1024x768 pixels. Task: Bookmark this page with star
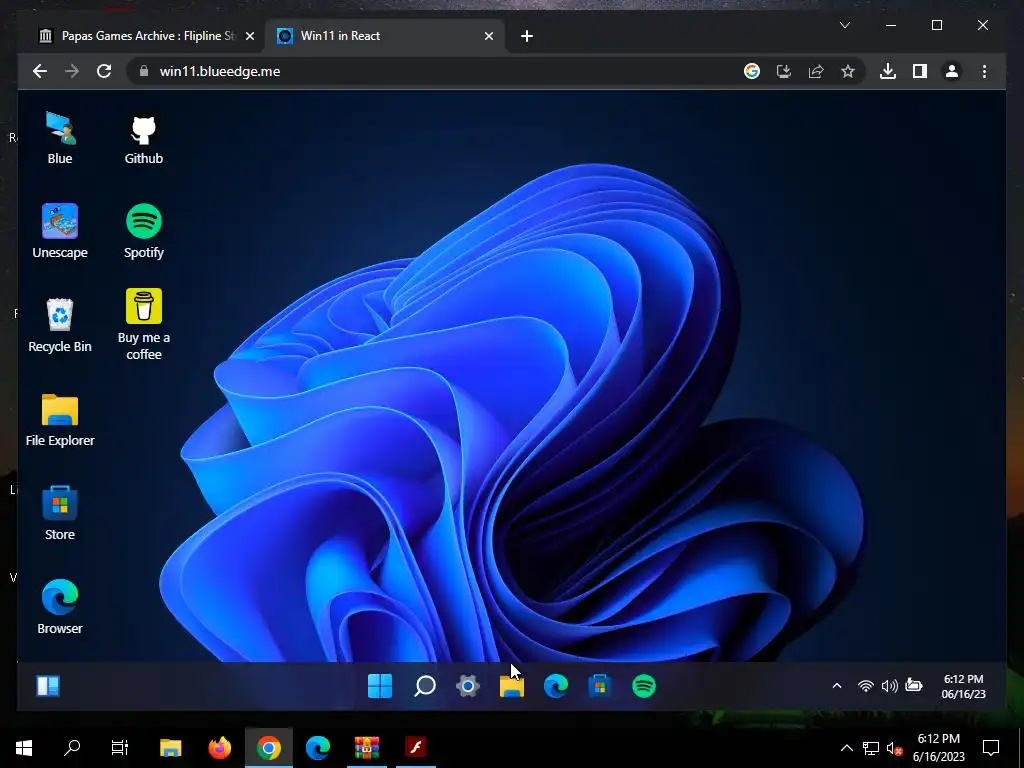[x=848, y=71]
